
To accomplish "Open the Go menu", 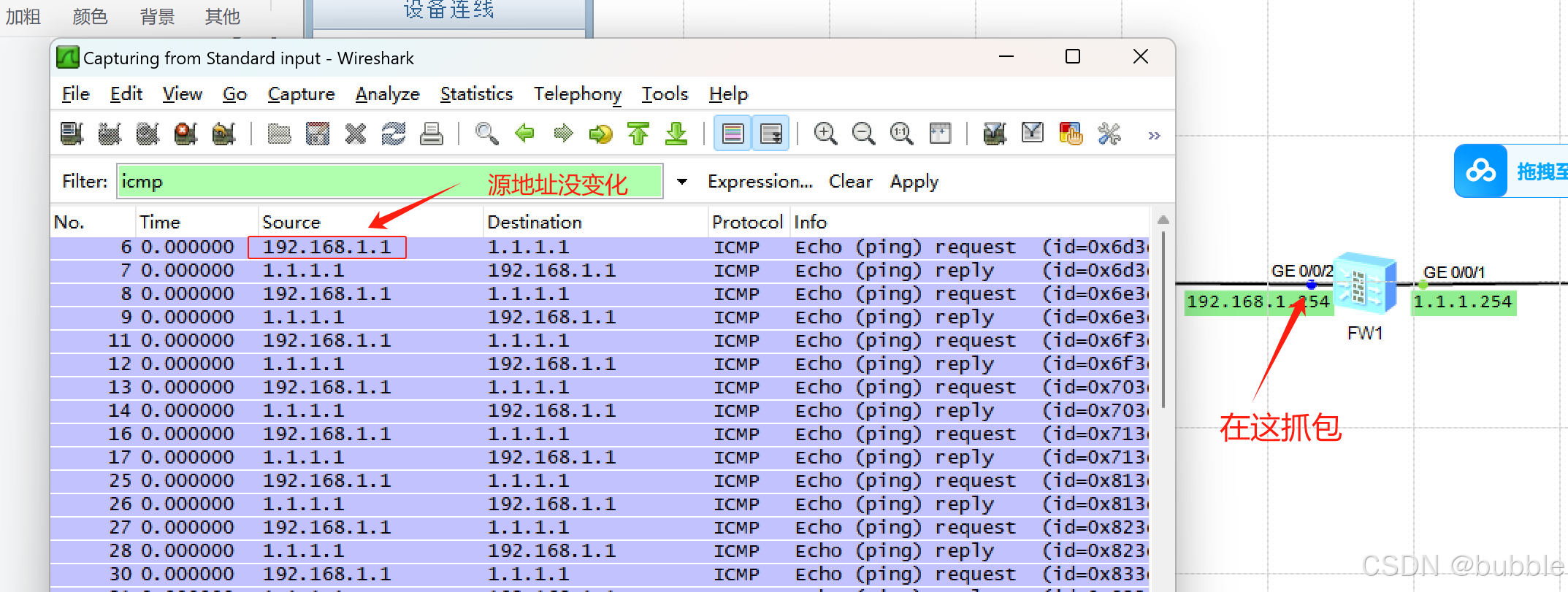I will point(234,94).
